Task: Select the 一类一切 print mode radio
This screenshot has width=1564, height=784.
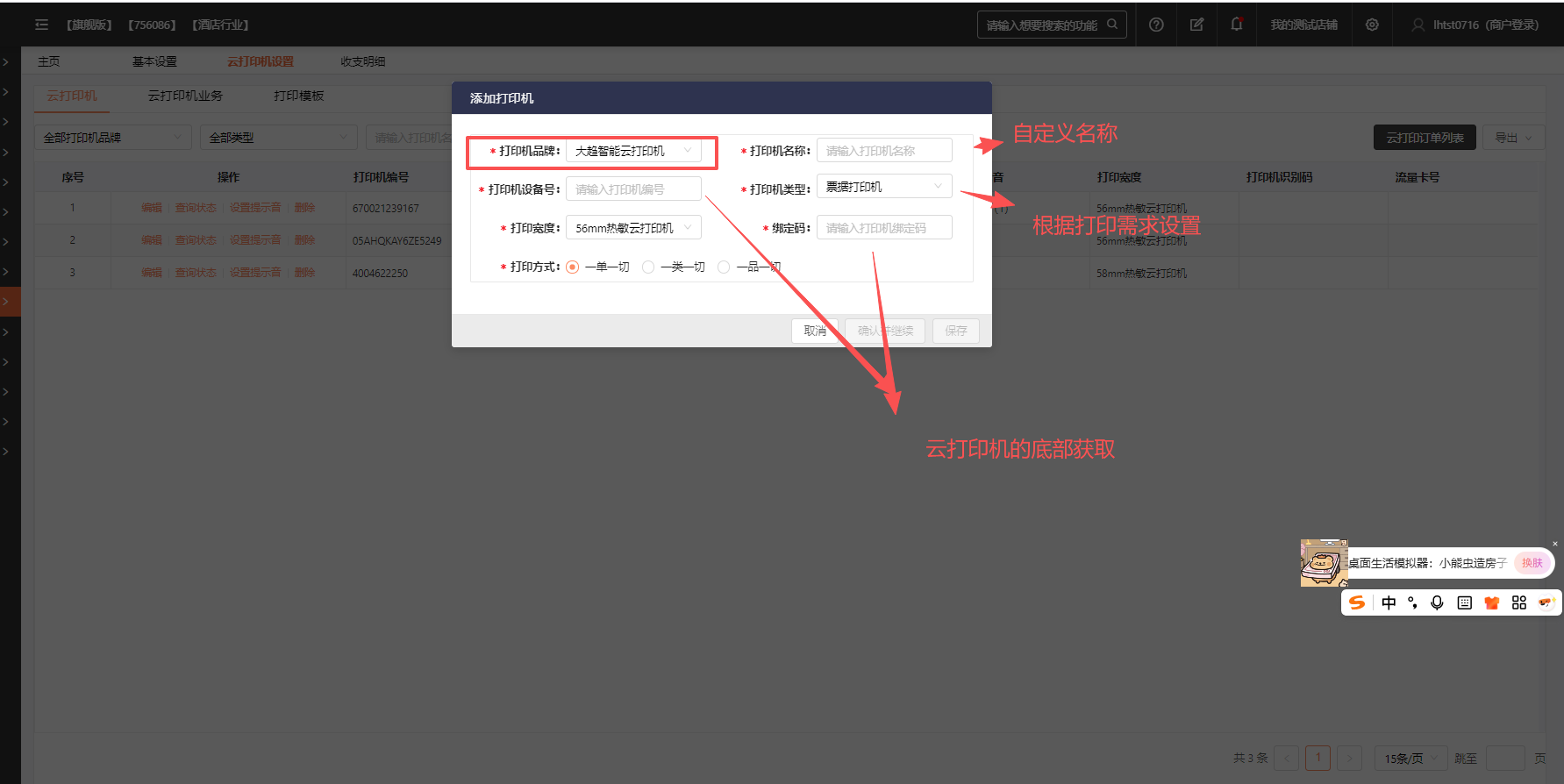Action: pos(648,267)
